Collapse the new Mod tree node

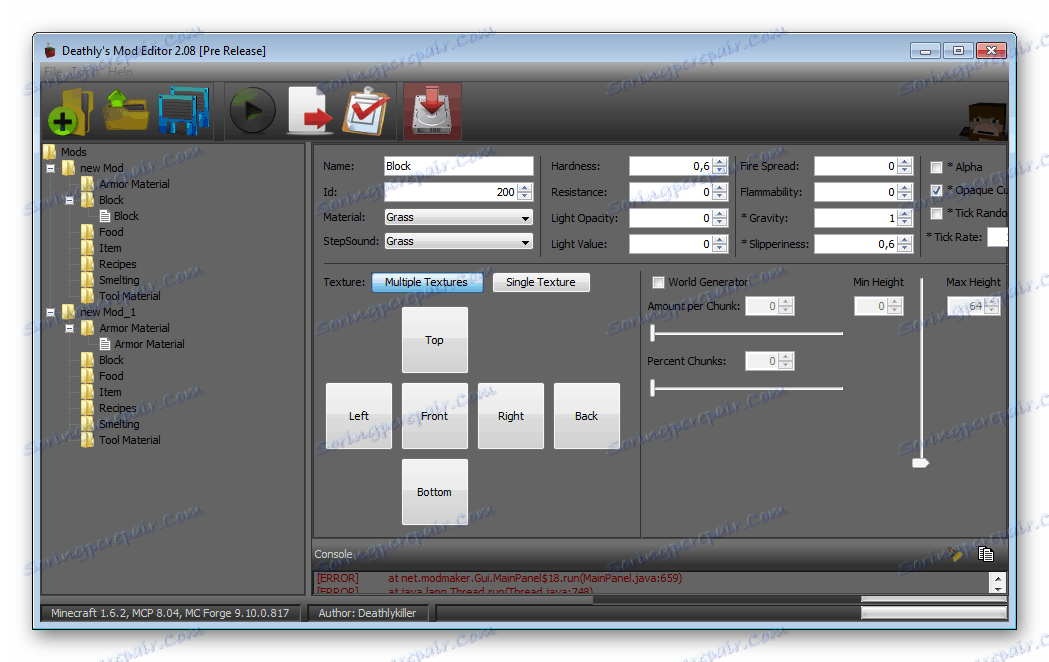click(50, 169)
